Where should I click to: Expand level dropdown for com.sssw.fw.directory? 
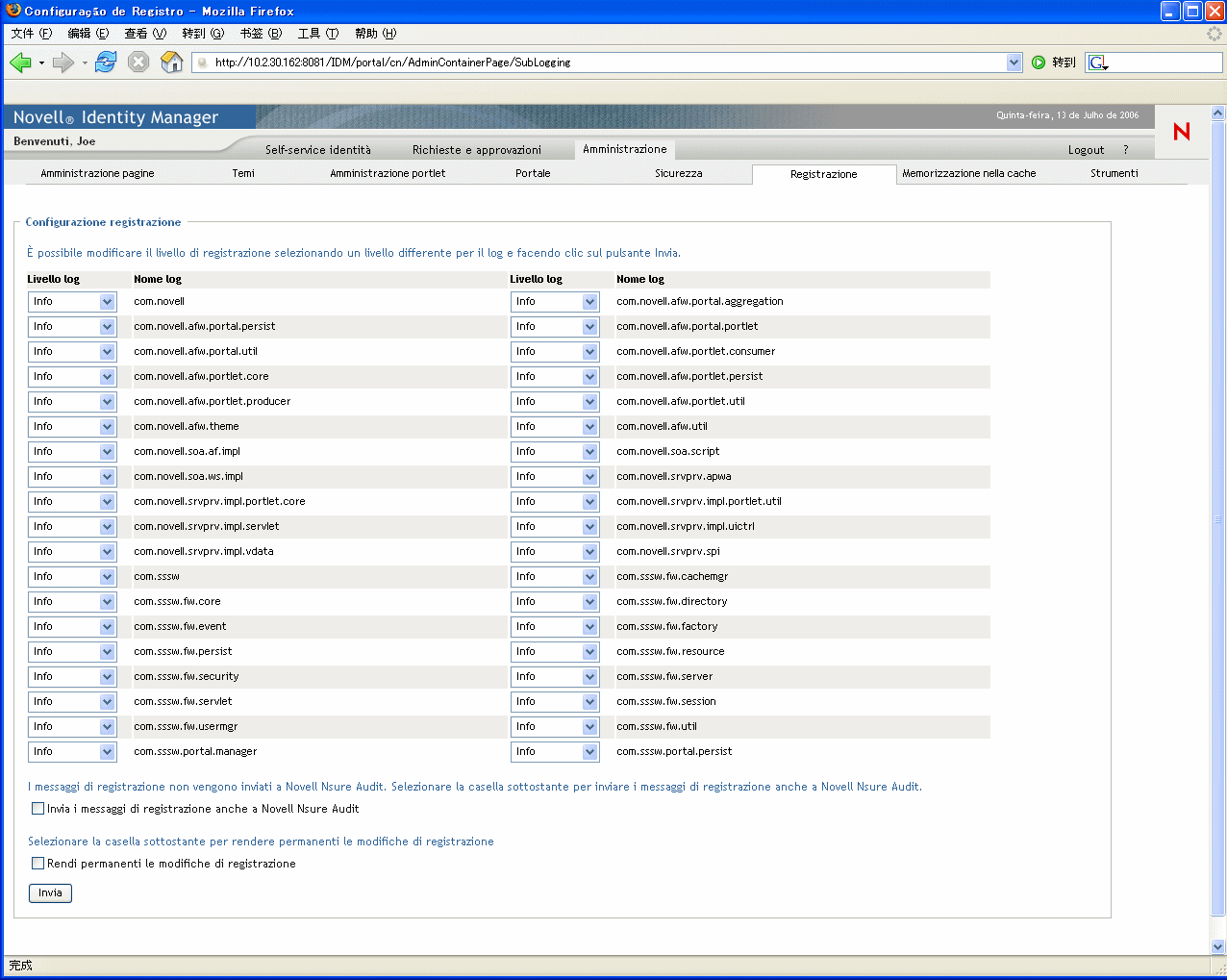[555, 602]
